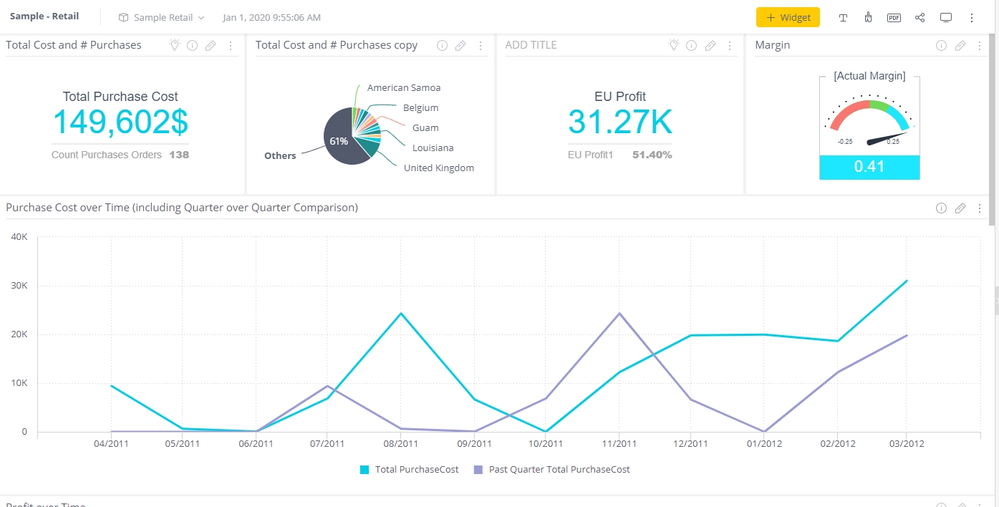The height and width of the screenshot is (507, 999).
Task: Click the yellow + Widget button
Action: (x=787, y=18)
